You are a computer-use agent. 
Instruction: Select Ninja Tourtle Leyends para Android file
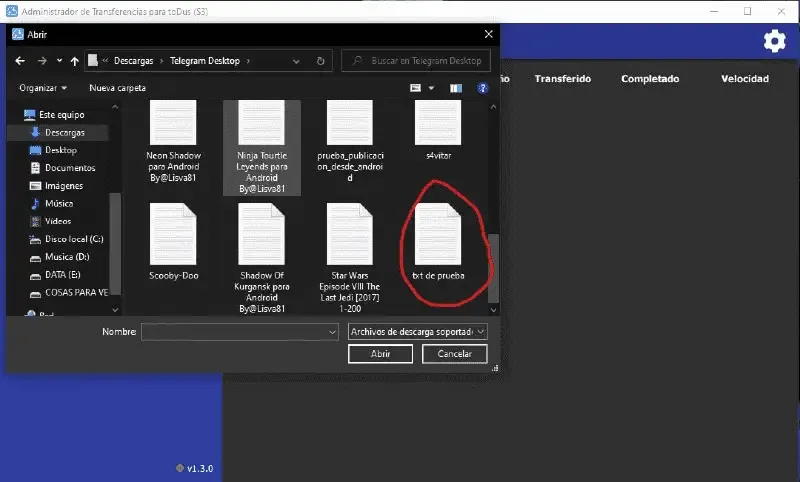[x=262, y=147]
